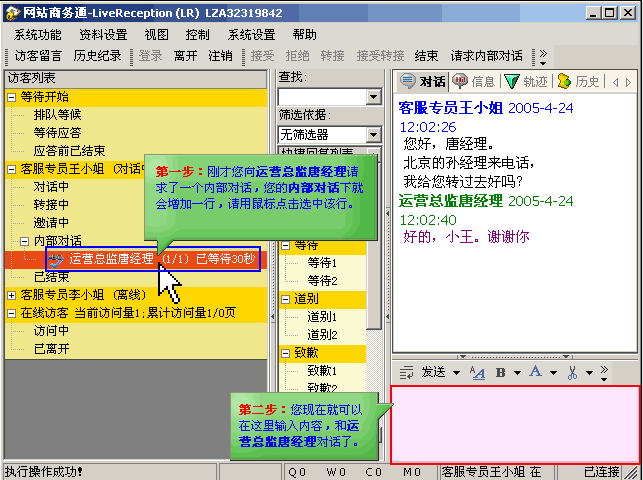Click the font color A icon
The width and height of the screenshot is (643, 480).
537,372
